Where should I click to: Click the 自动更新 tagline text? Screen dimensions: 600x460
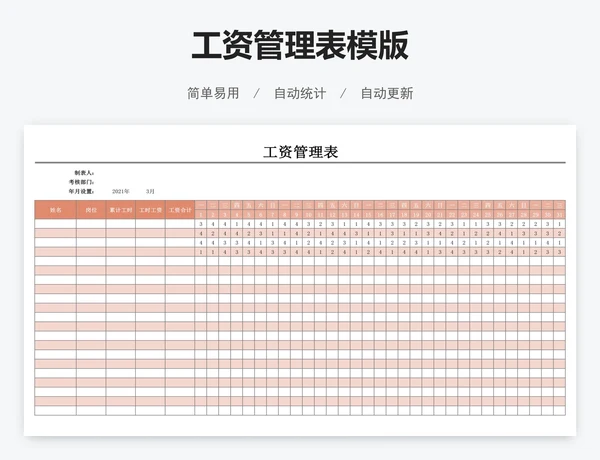tap(387, 93)
